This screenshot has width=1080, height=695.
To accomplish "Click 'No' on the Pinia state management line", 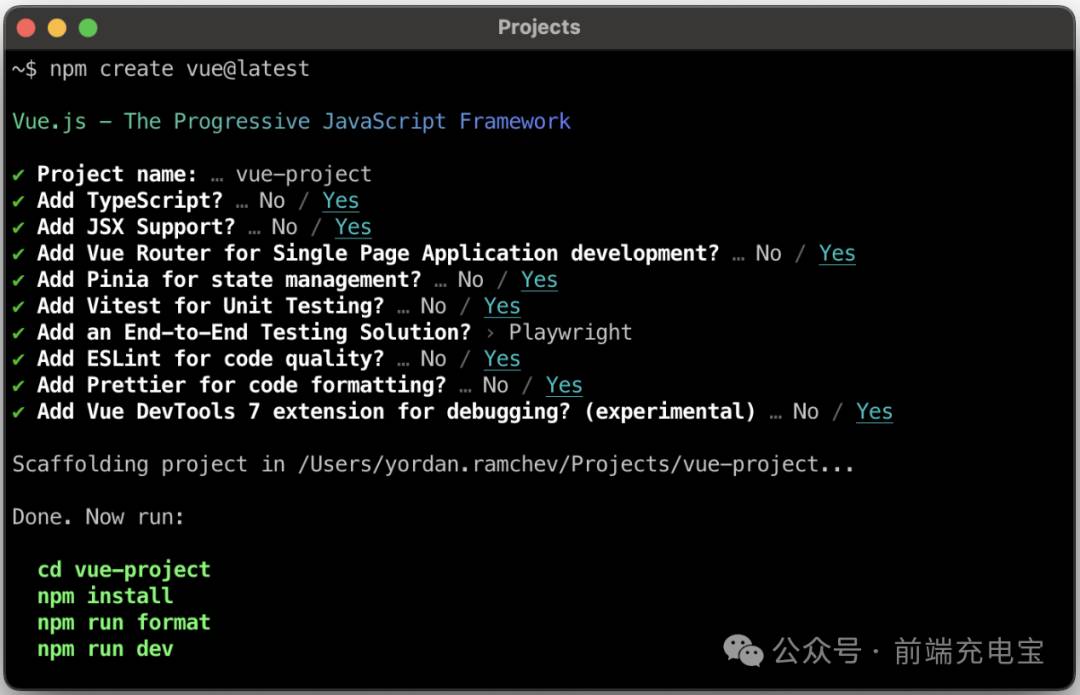I will pyautogui.click(x=470, y=280).
